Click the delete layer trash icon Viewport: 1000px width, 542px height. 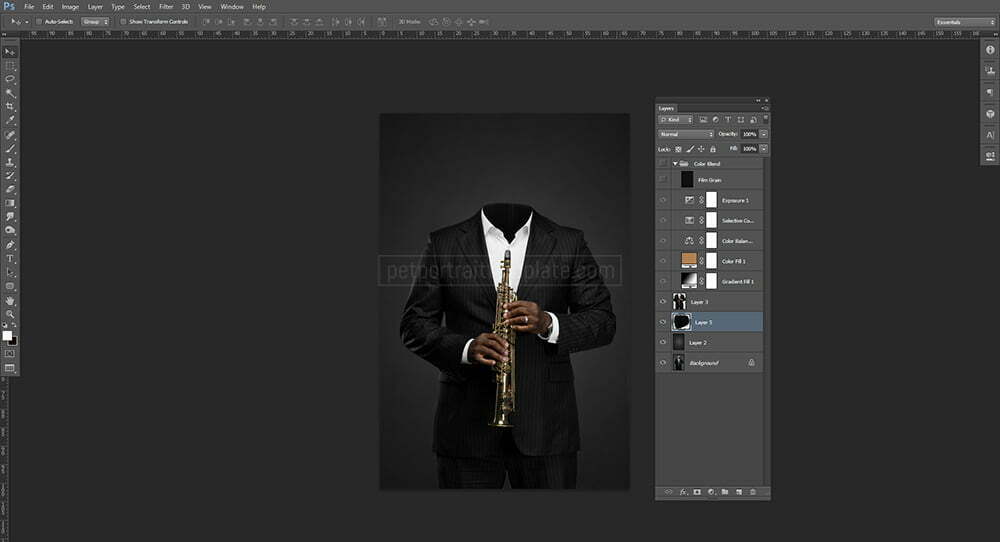[752, 492]
